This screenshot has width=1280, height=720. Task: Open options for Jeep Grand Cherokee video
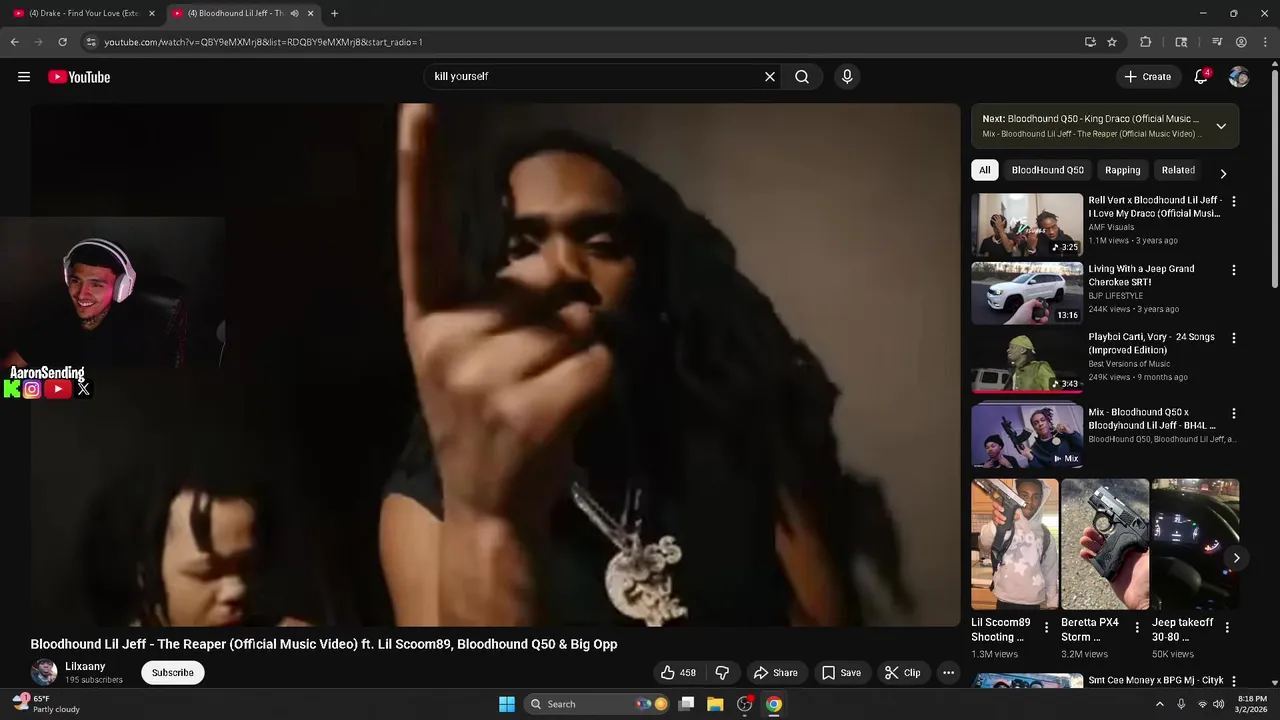1233,271
